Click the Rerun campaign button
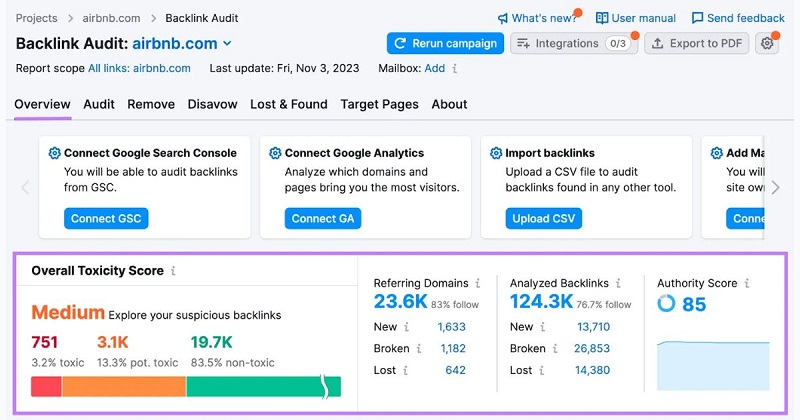 point(445,43)
